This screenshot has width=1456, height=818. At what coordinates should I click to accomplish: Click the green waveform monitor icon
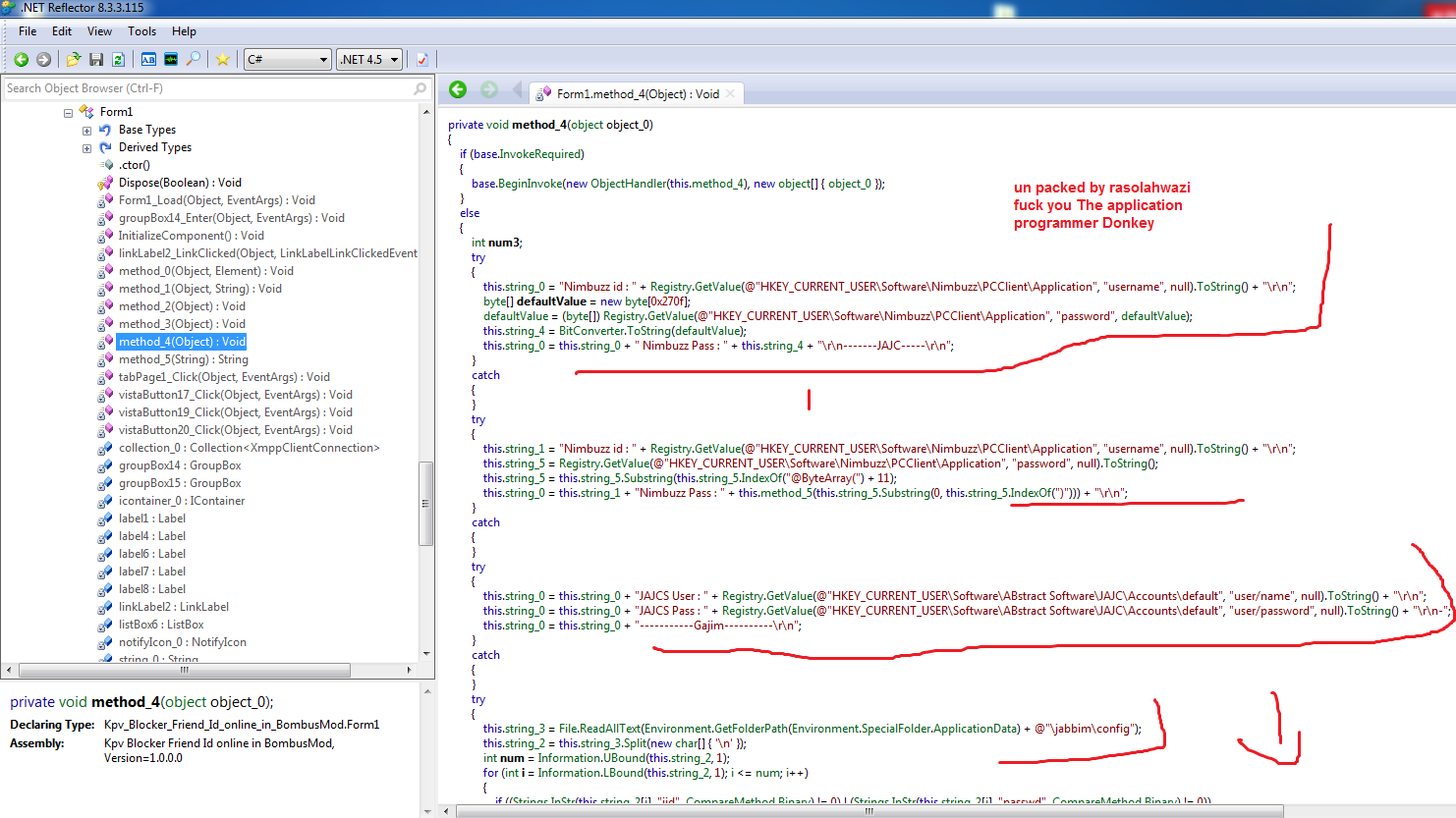pyautogui.click(x=171, y=60)
